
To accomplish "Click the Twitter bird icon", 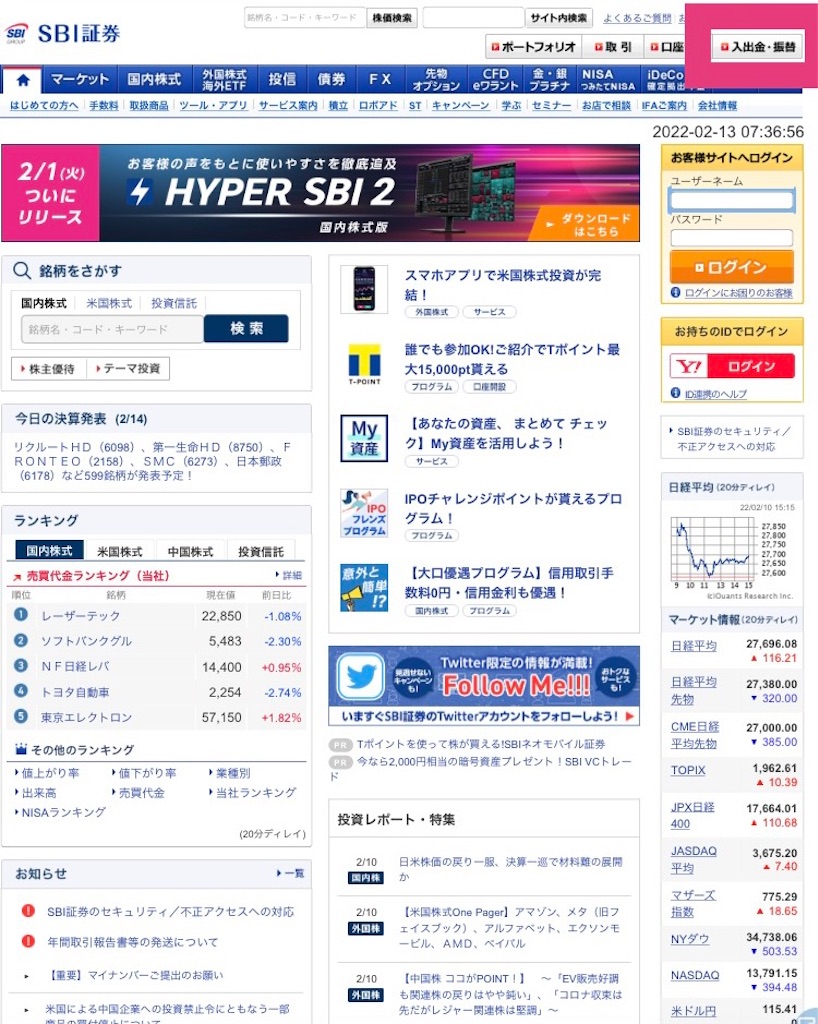I will pos(361,677).
